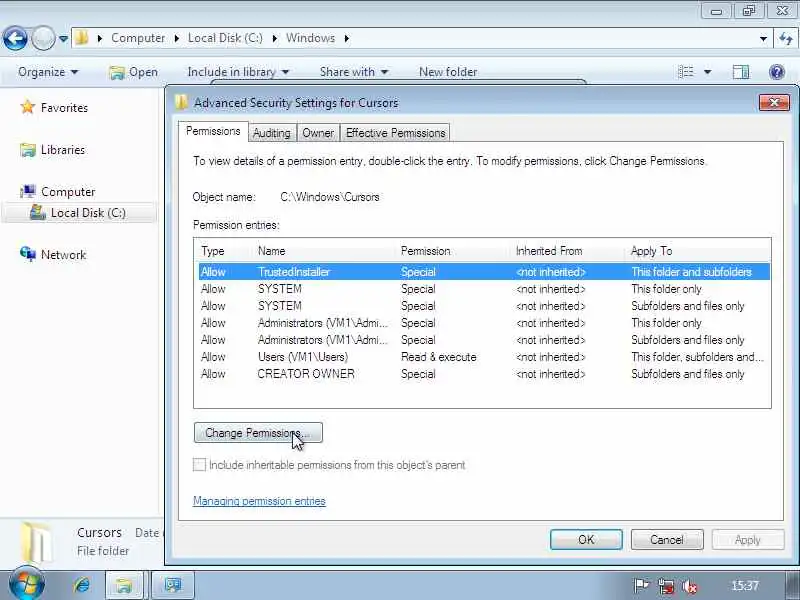
Task: Switch to the Owner tab
Action: coord(318,133)
